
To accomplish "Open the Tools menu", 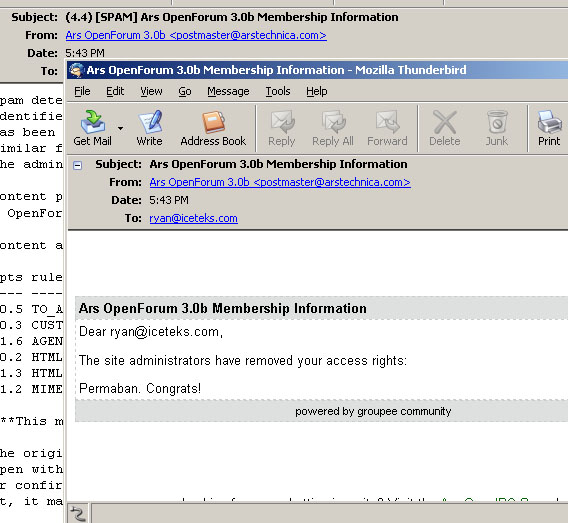I will point(278,91).
